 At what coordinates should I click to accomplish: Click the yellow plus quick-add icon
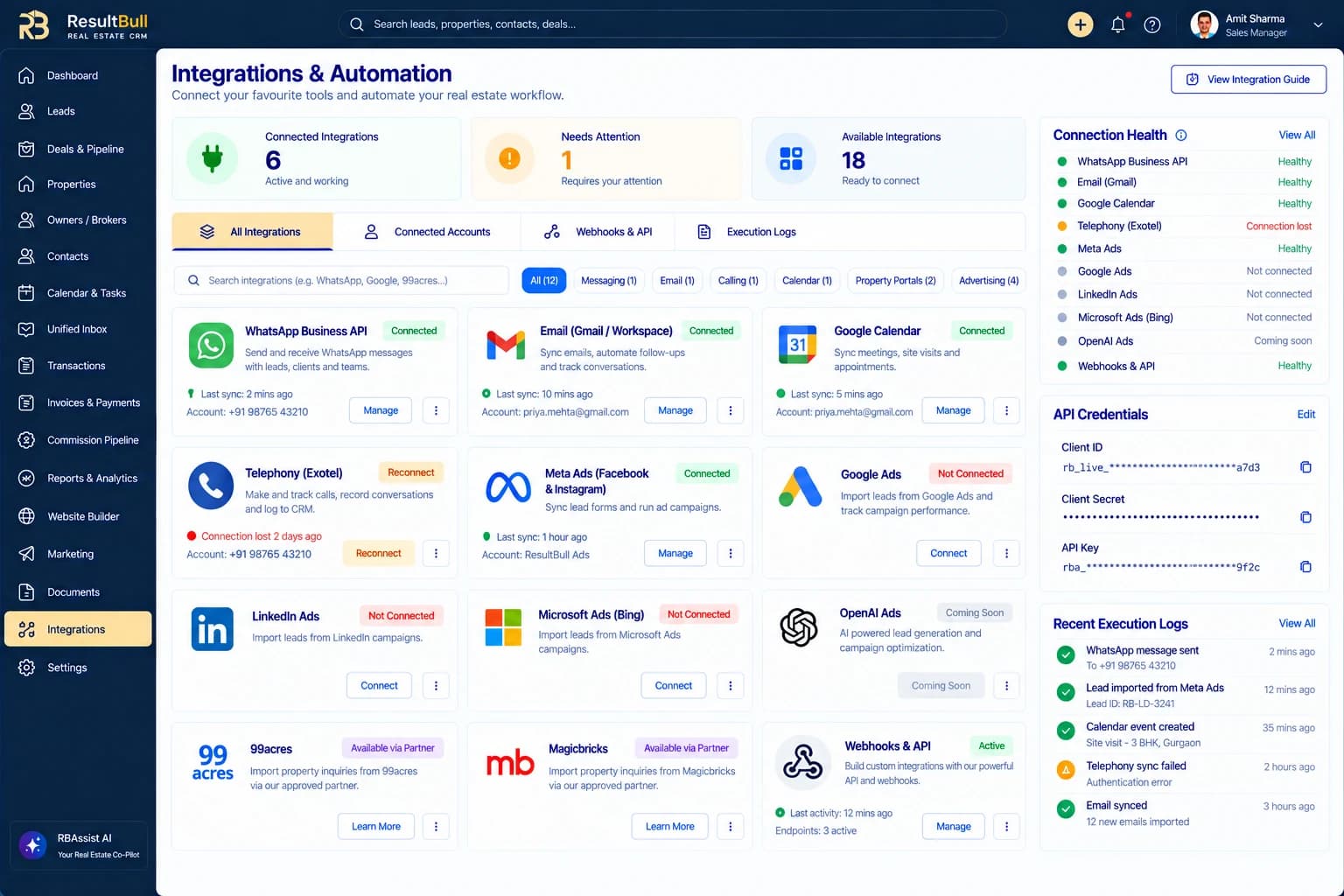(x=1080, y=24)
